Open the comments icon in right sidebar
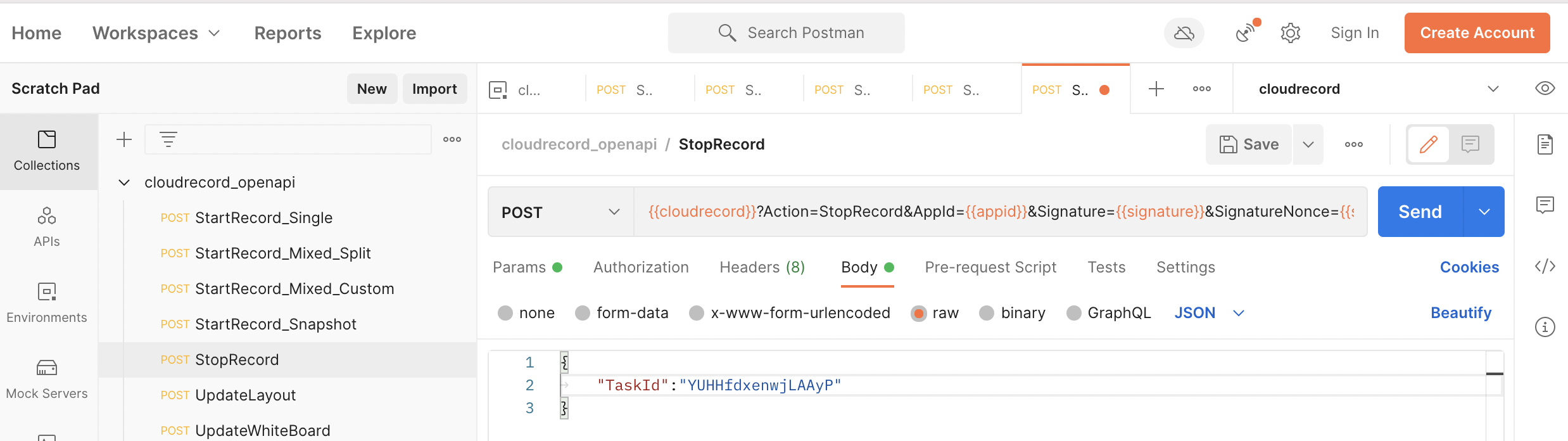Screen dimensions: 1568x441 [x=1545, y=205]
